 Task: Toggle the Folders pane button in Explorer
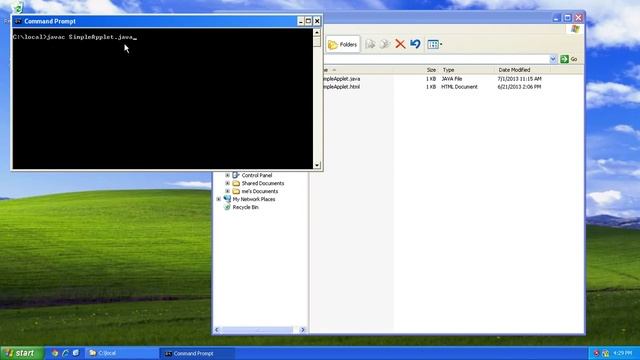(x=342, y=44)
